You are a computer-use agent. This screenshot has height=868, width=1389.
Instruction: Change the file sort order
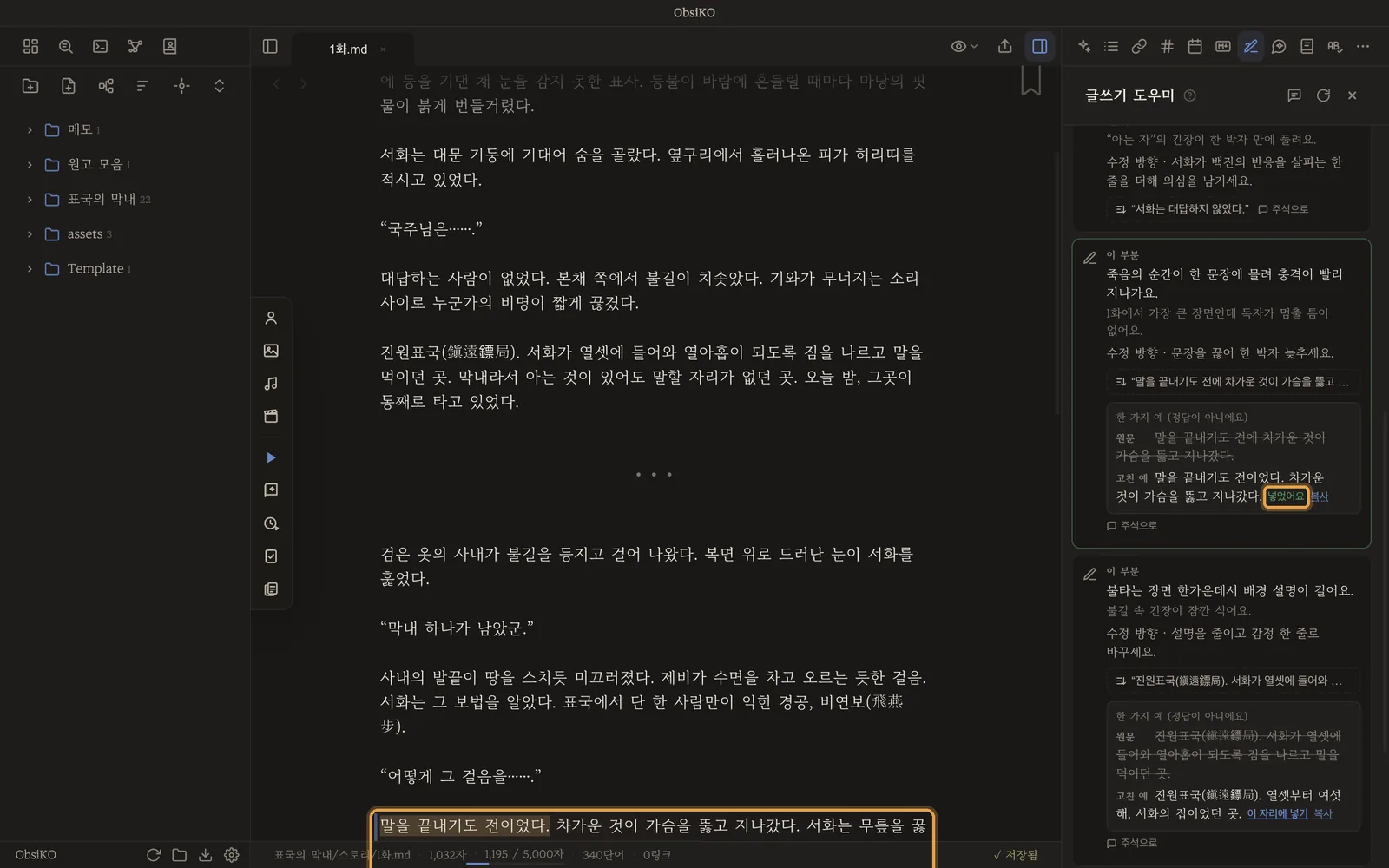coord(142,85)
